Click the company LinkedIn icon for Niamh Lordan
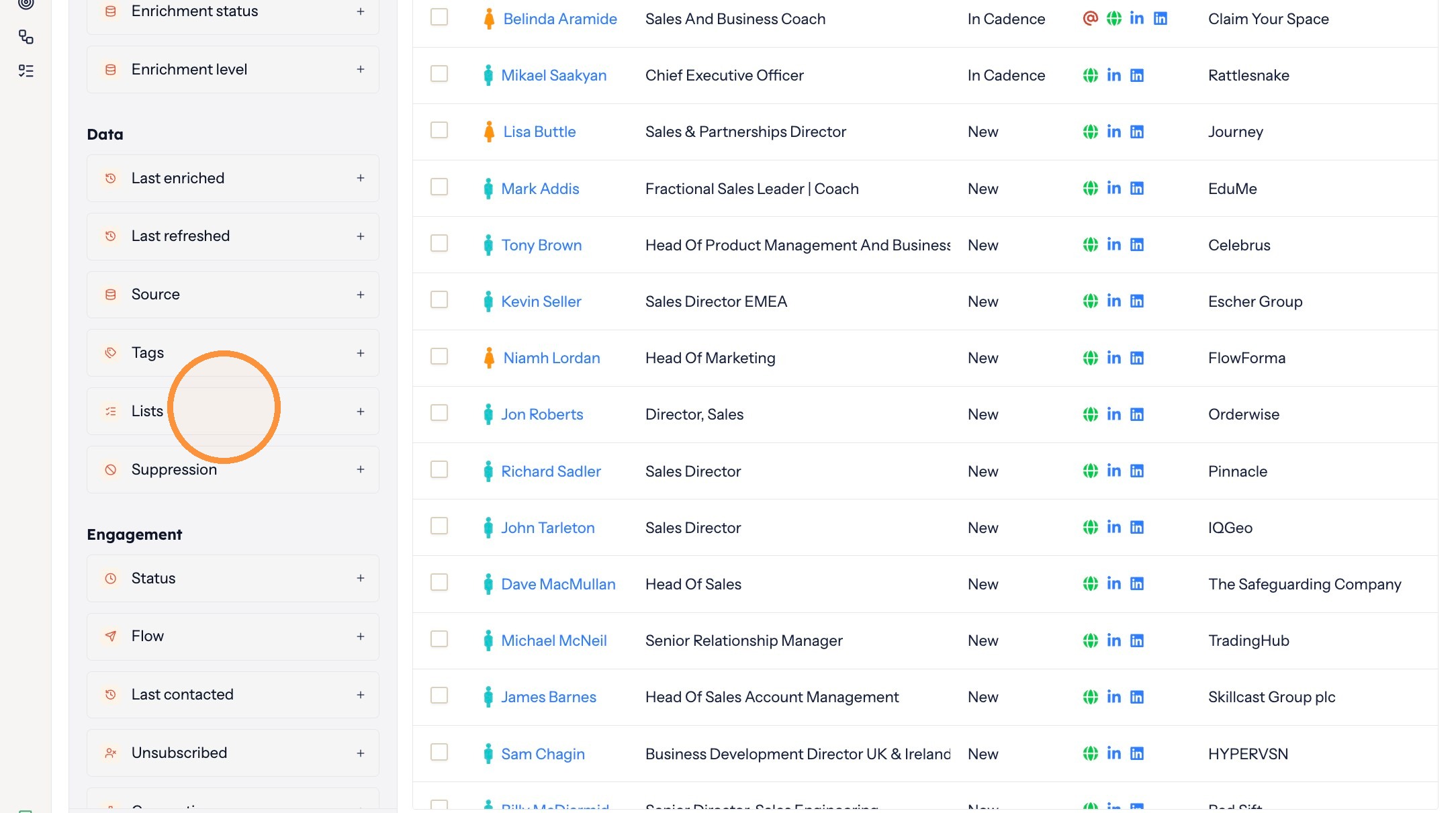1456x813 pixels. coord(1137,358)
